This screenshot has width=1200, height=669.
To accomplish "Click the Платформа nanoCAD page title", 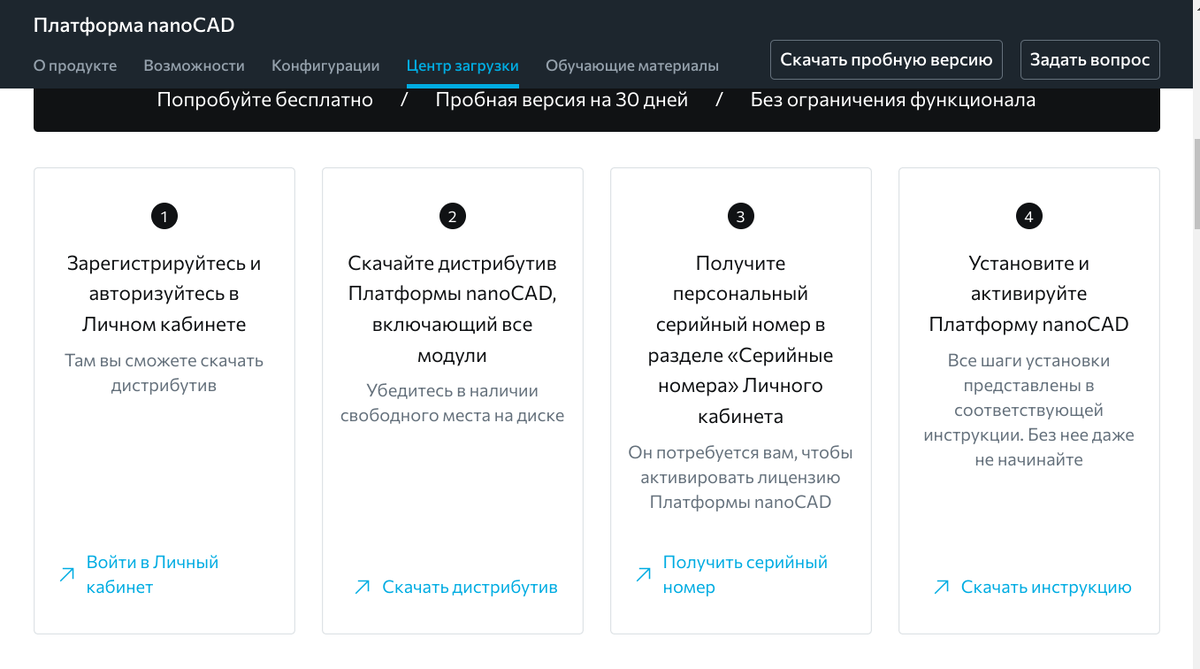I will (134, 26).
